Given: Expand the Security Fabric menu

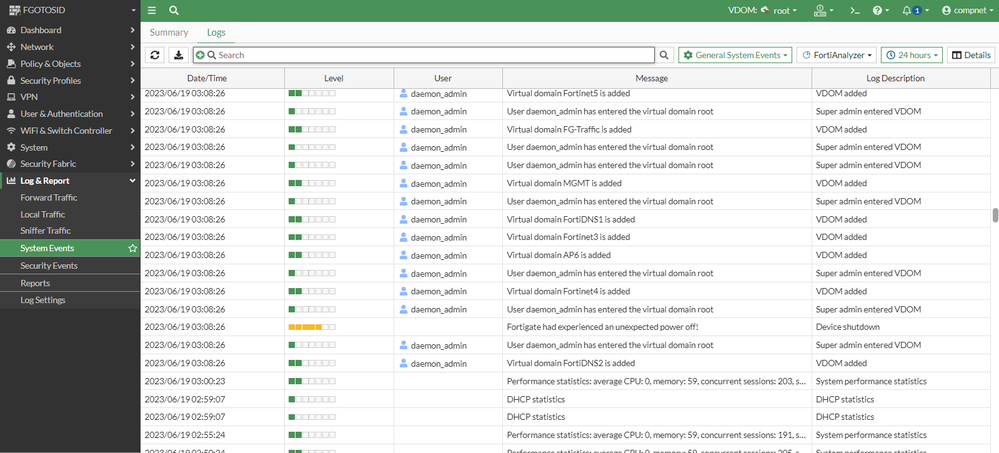Looking at the screenshot, I should pyautogui.click(x=69, y=164).
